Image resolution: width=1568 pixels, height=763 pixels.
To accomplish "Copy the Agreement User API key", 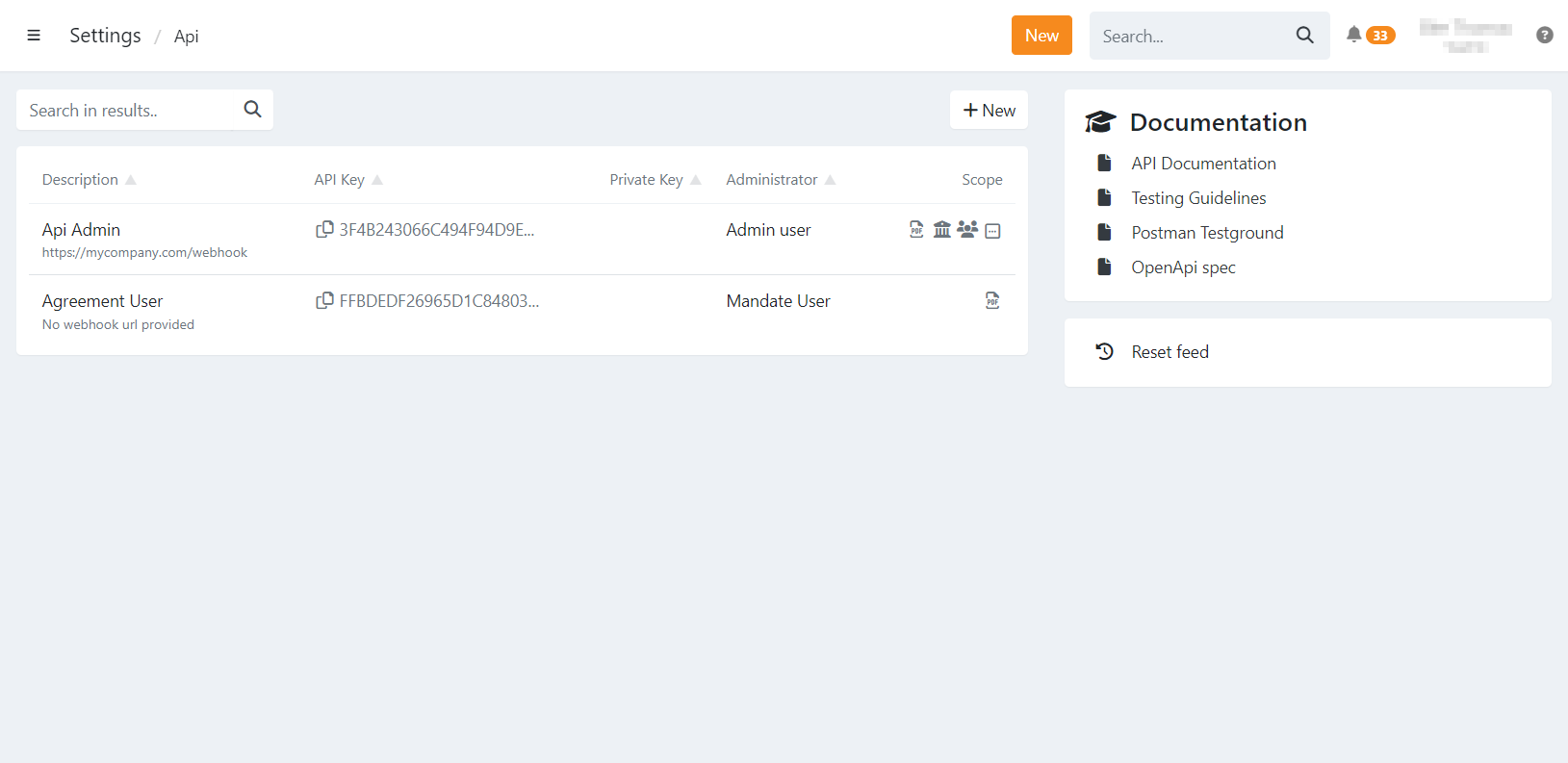I will pyautogui.click(x=325, y=300).
